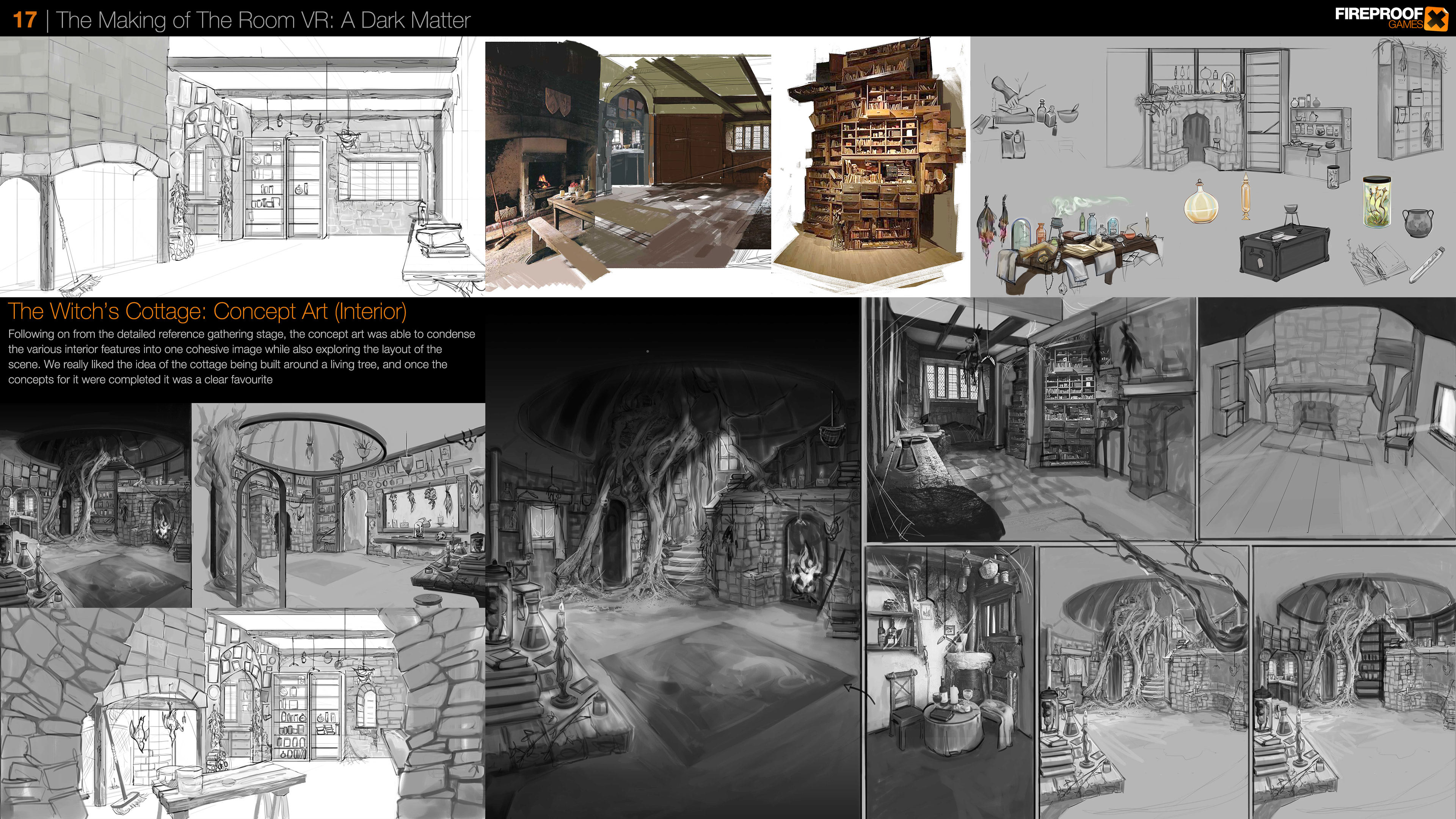
Task: Select the round yellow potion flask prop
Action: pyautogui.click(x=1201, y=202)
